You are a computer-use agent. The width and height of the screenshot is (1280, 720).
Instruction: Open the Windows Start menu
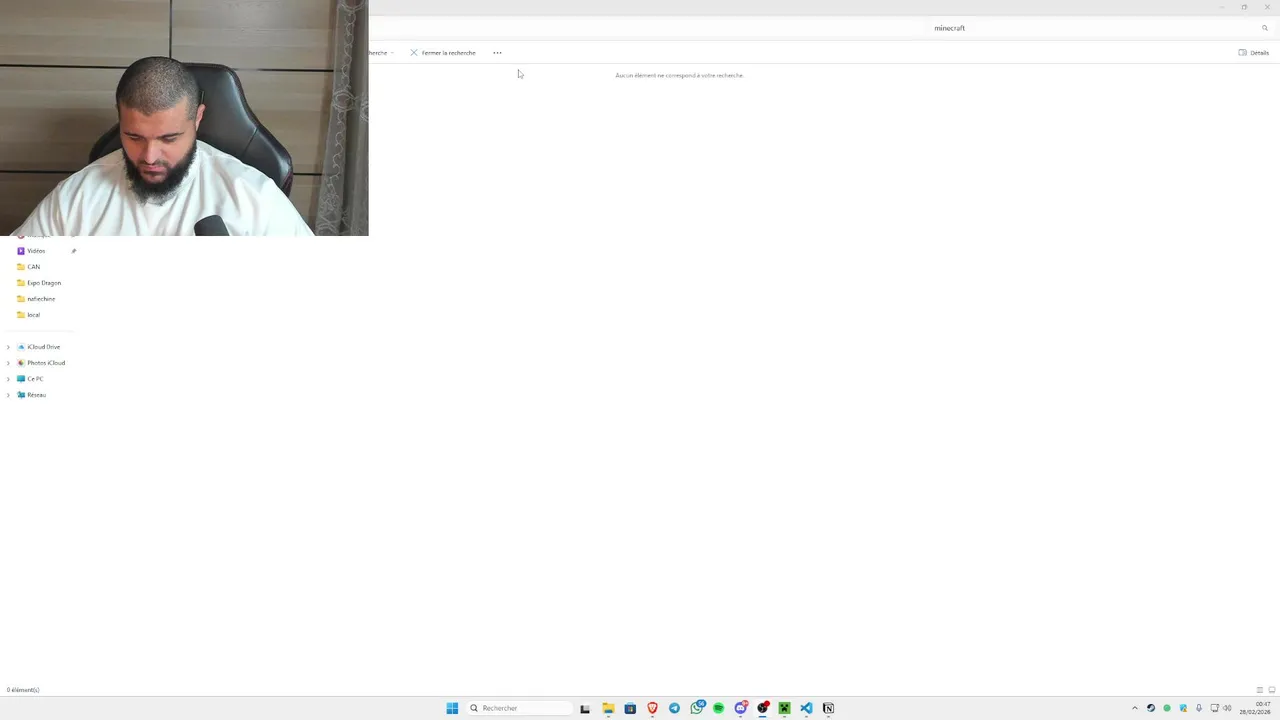(452, 708)
